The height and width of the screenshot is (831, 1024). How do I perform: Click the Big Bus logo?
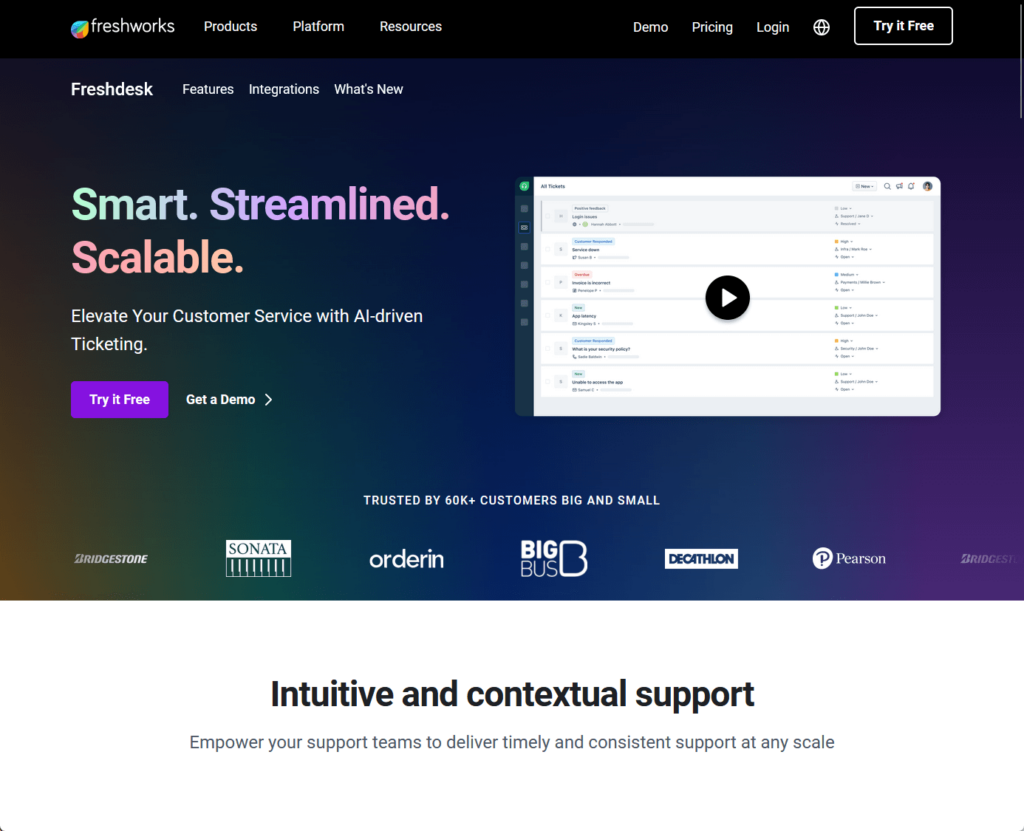(x=554, y=559)
